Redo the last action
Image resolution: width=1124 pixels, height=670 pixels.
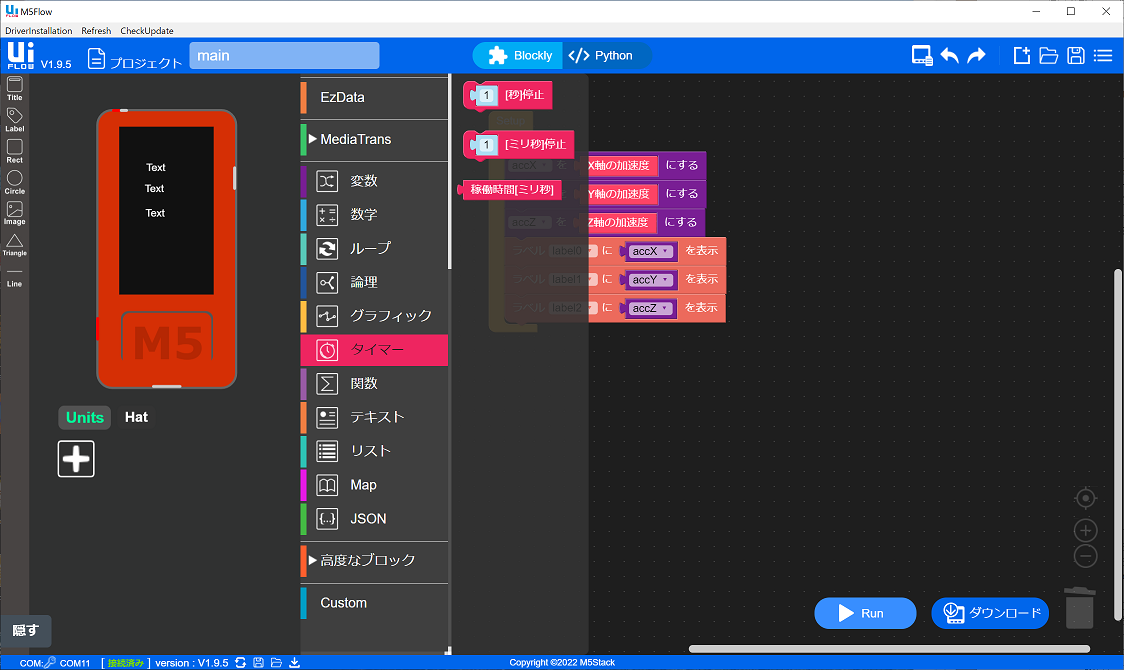(976, 56)
